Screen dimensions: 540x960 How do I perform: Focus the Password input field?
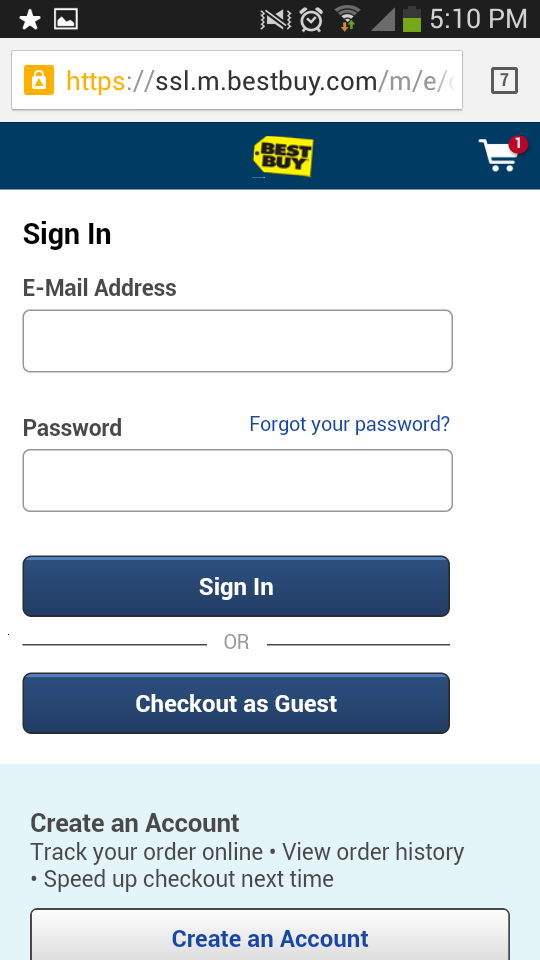click(238, 481)
